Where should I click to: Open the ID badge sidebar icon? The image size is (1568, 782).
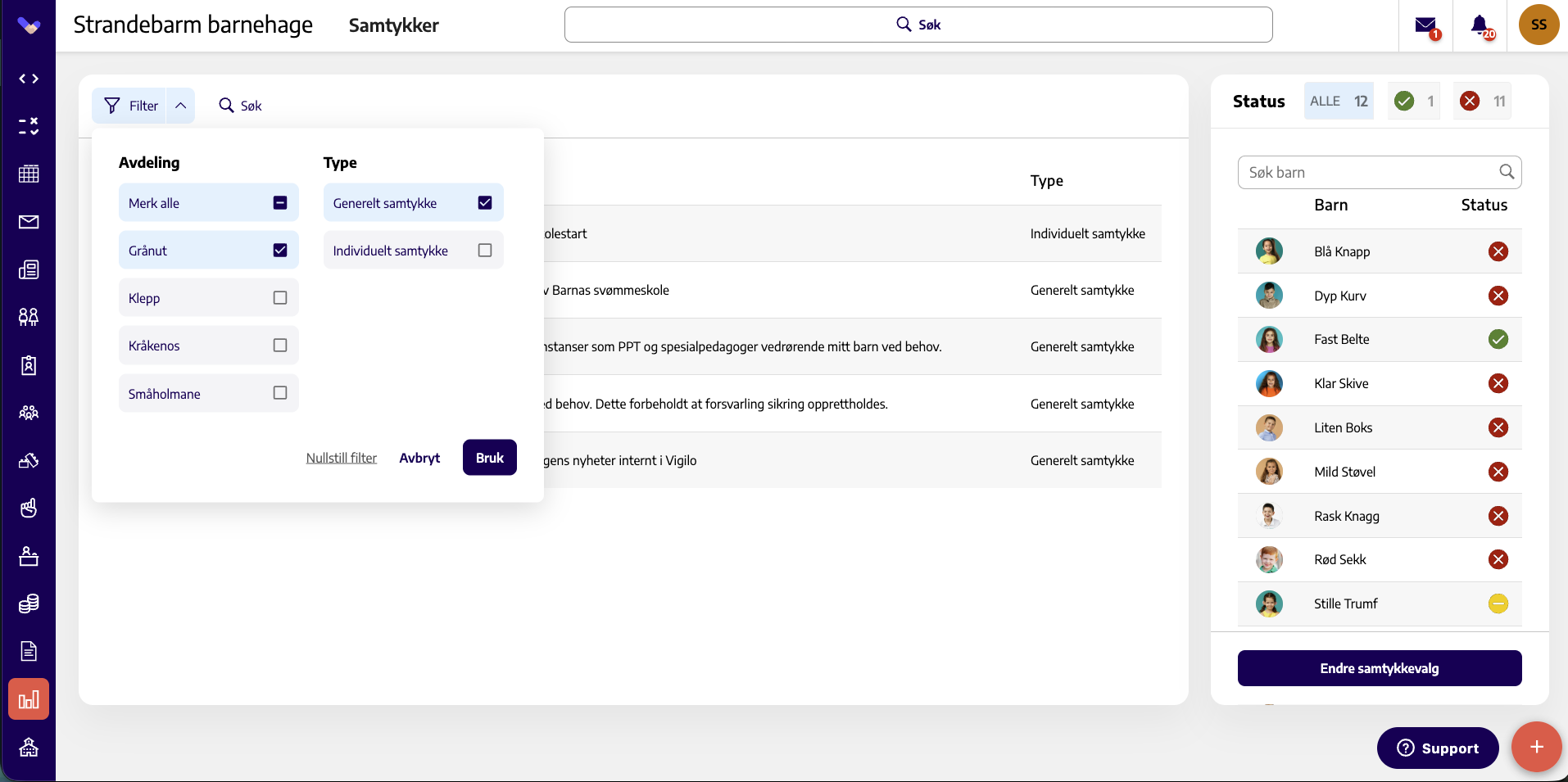tap(29, 365)
